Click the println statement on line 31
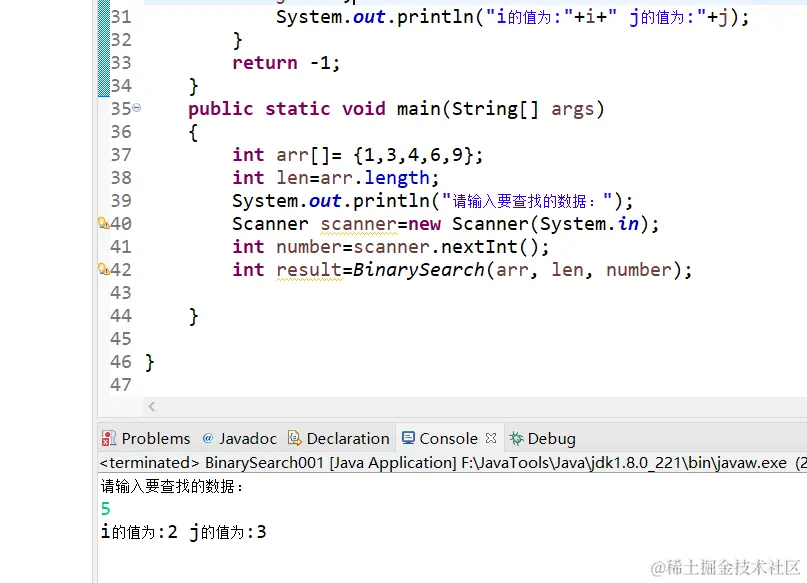 point(512,17)
